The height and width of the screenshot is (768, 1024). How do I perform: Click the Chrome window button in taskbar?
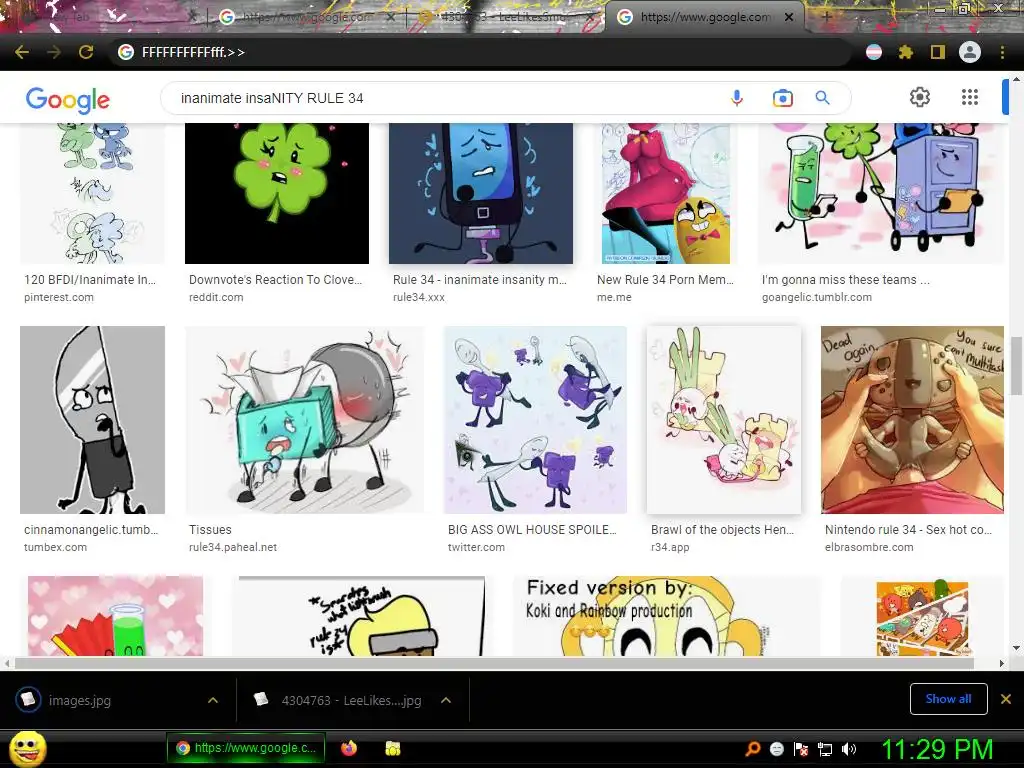point(246,748)
